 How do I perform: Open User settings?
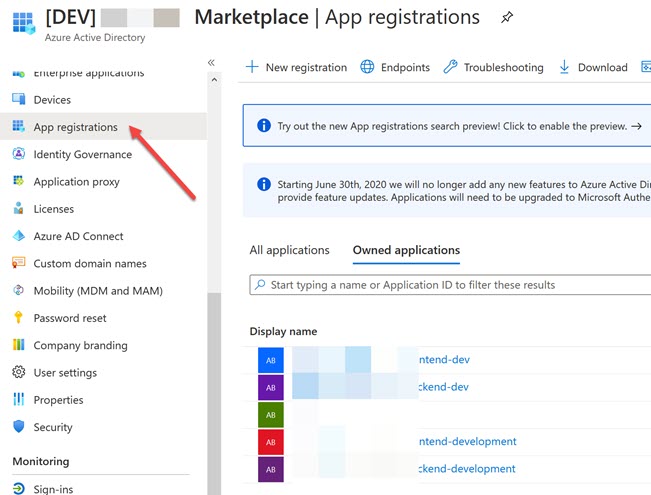tap(65, 373)
